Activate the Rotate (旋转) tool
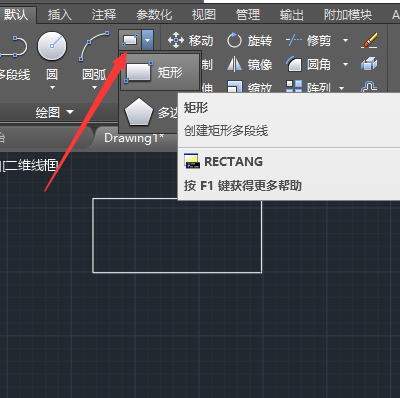Viewport: 400px width, 398px height. tap(249, 41)
